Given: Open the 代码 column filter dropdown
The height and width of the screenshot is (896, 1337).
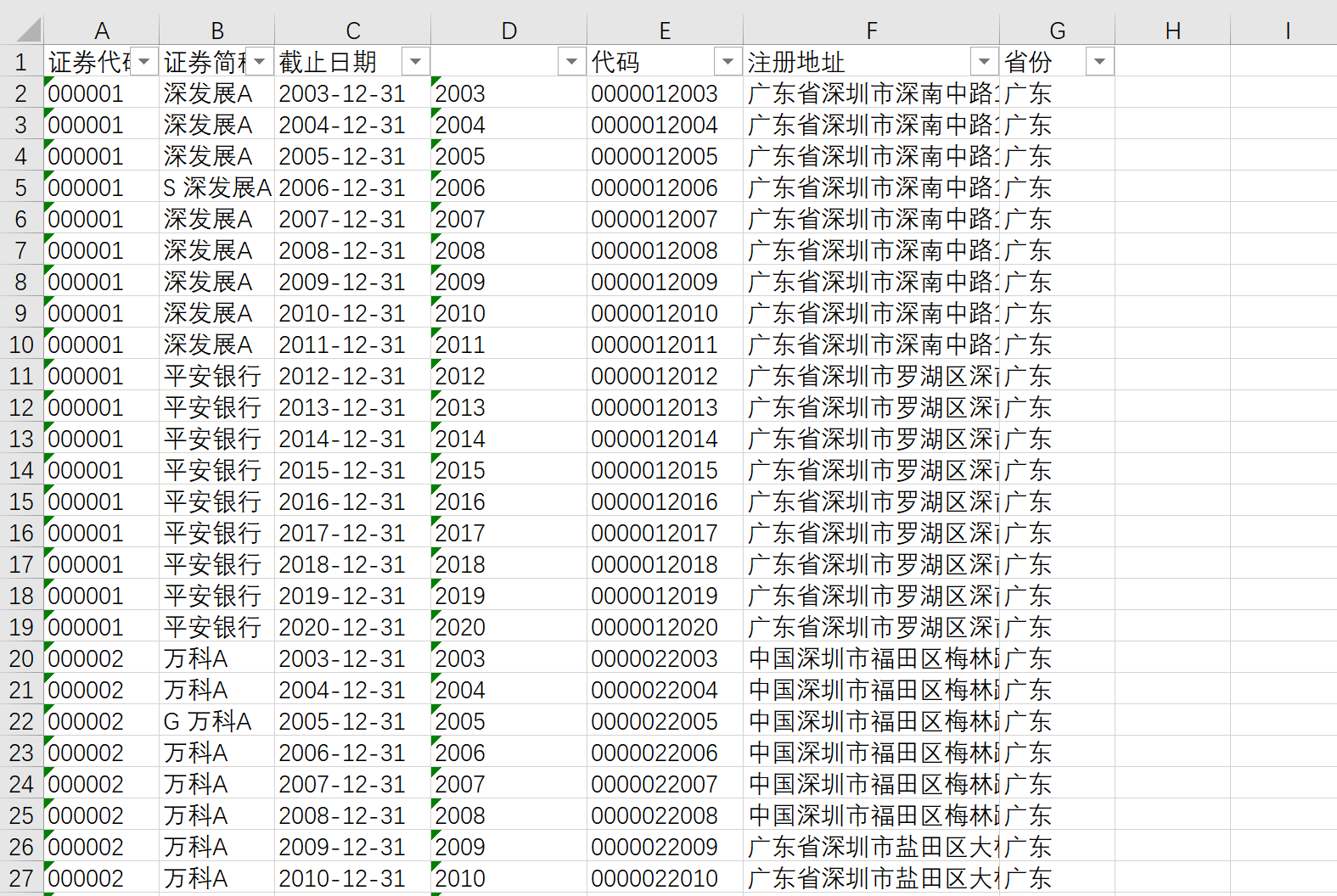Looking at the screenshot, I should [x=727, y=61].
